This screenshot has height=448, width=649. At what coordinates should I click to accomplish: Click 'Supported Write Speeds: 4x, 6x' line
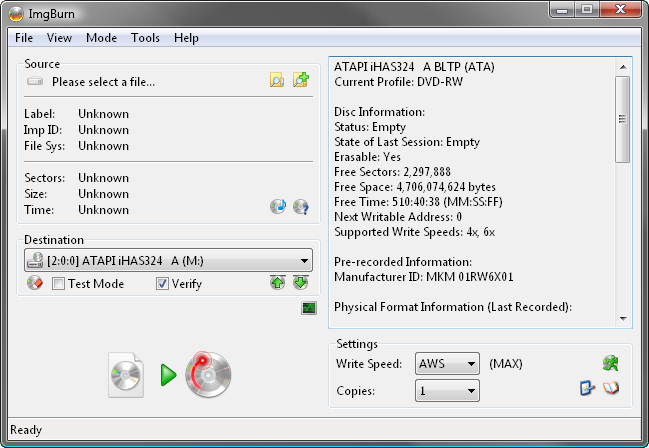(x=414, y=231)
